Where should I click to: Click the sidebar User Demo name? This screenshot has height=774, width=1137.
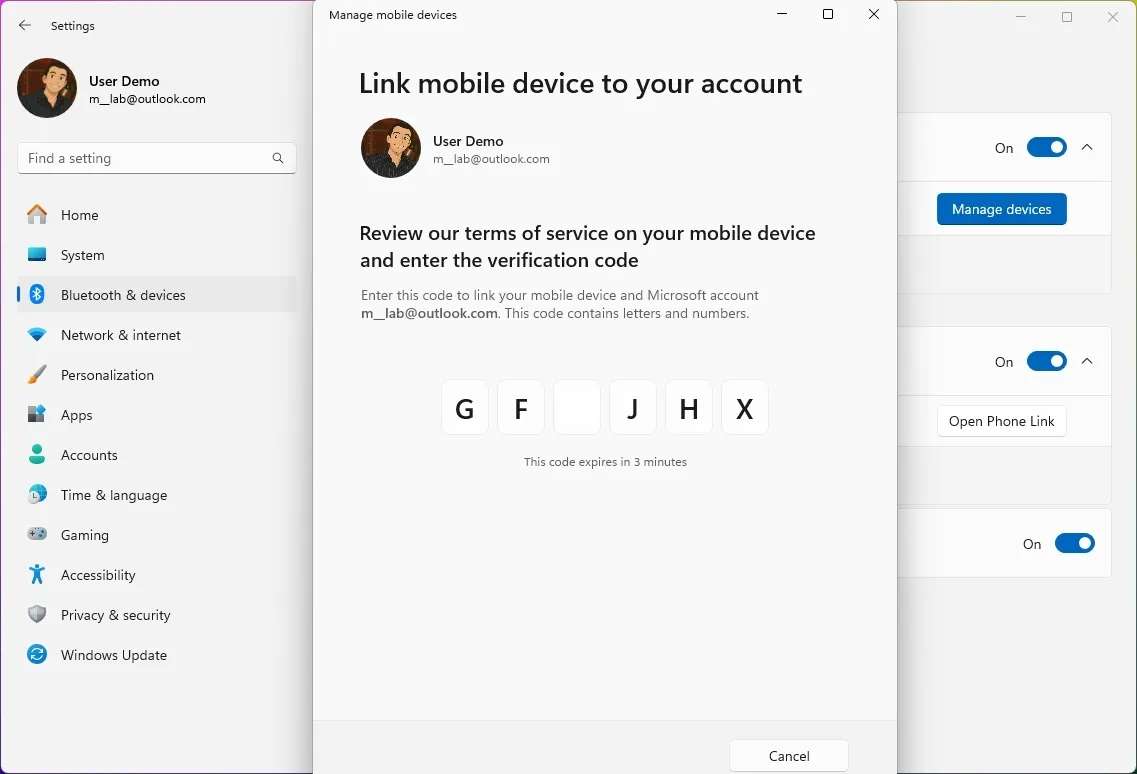pyautogui.click(x=124, y=81)
